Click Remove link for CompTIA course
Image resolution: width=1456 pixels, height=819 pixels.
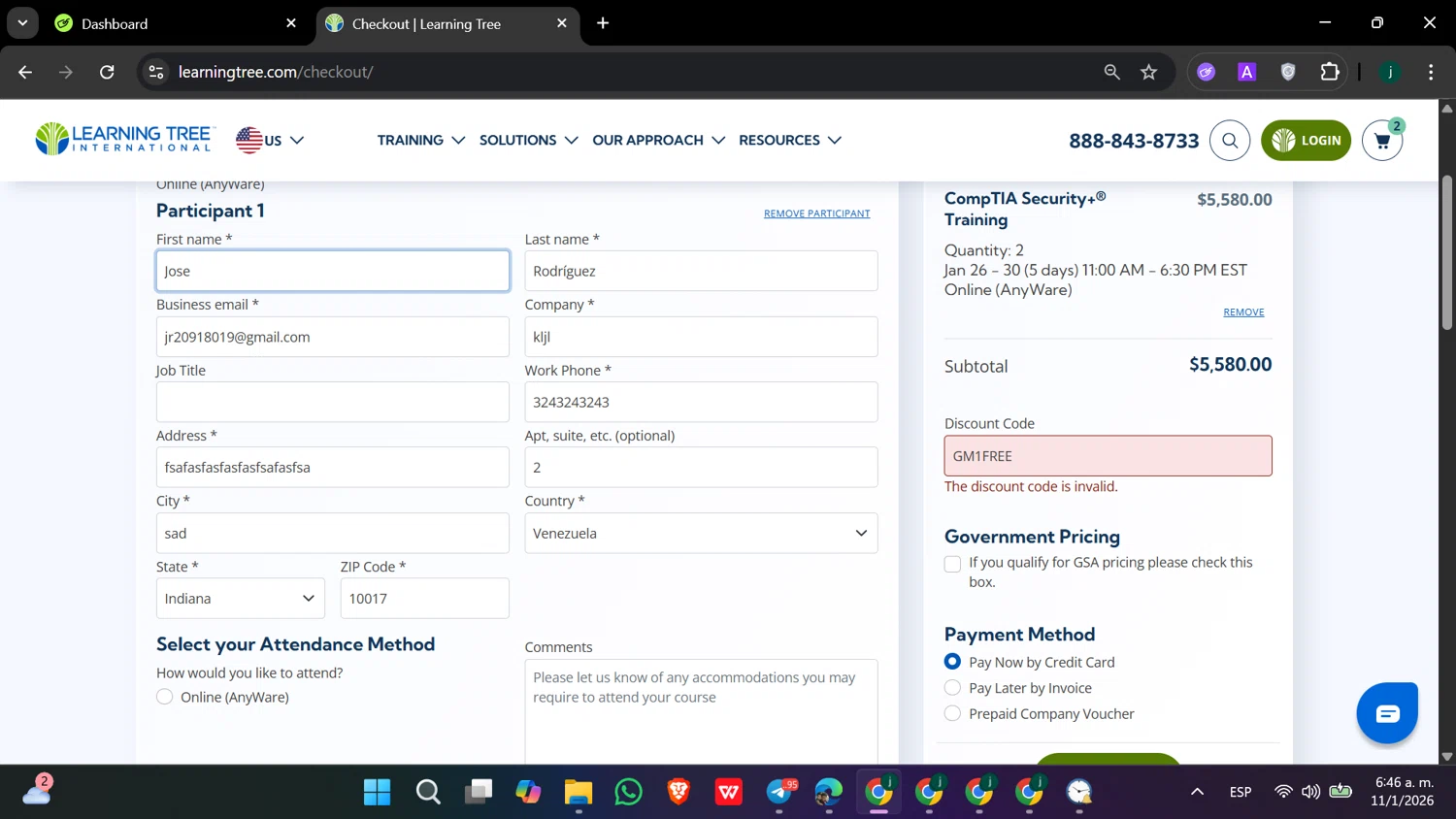pos(1243,312)
